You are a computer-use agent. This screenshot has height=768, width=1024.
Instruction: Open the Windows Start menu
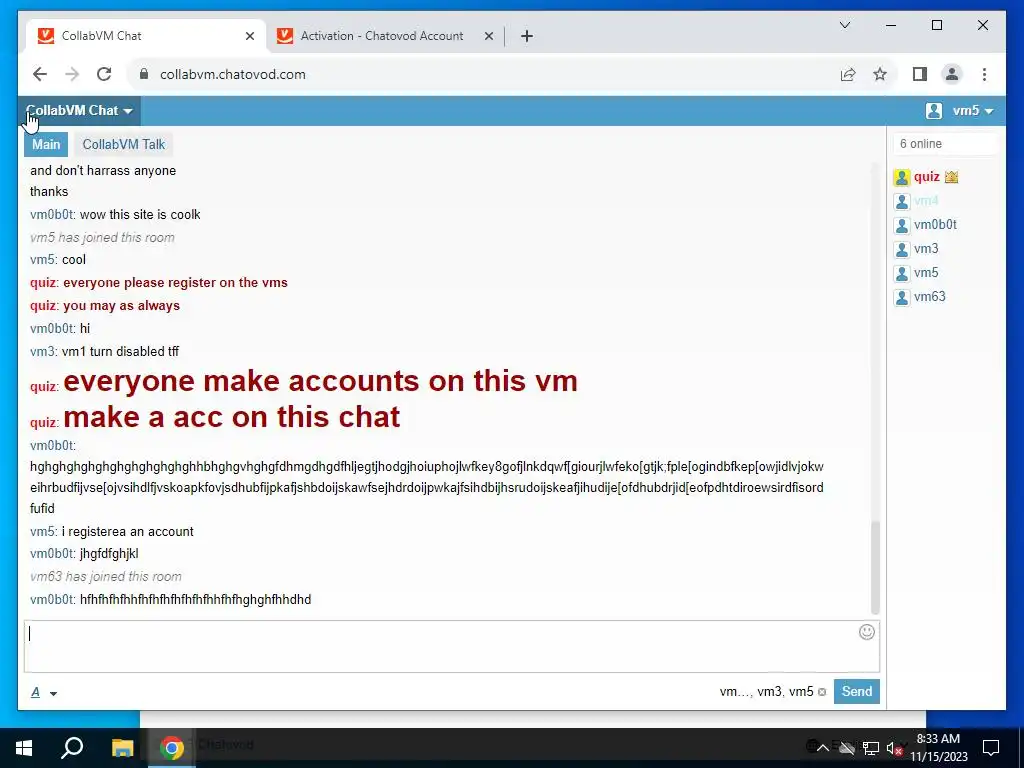[x=24, y=748]
